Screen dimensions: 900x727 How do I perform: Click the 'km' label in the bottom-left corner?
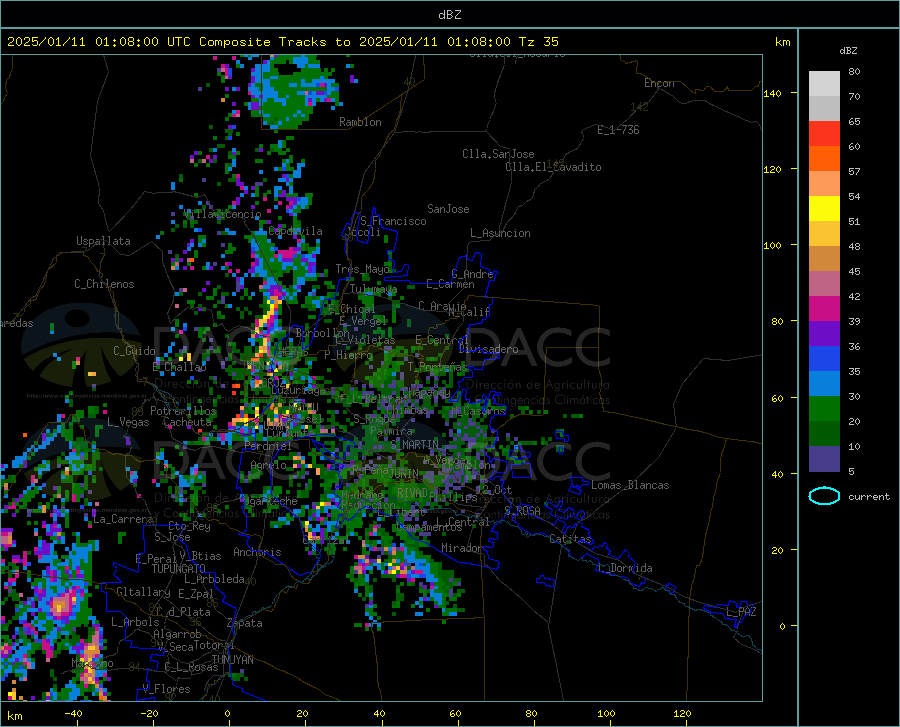14,716
